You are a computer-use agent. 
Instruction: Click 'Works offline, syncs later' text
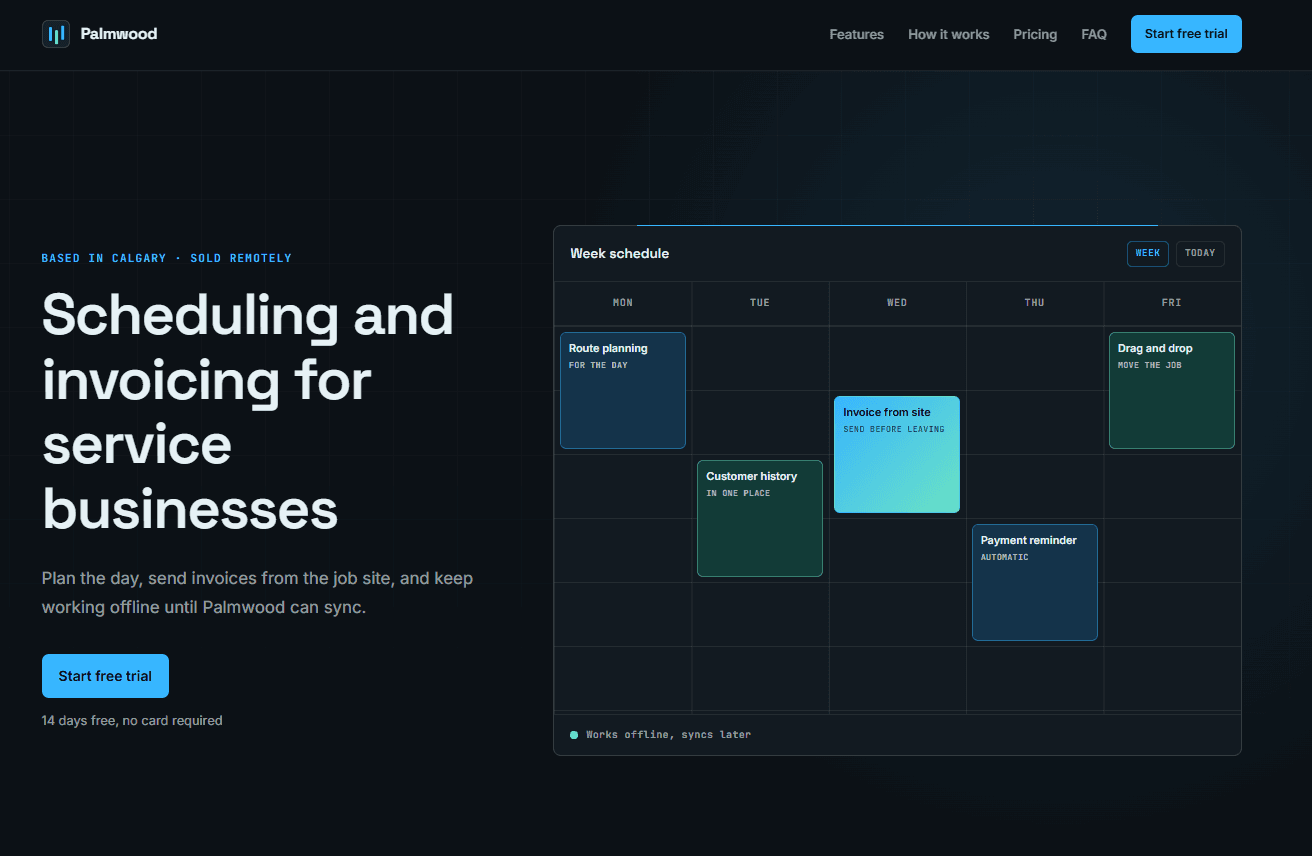tap(668, 735)
